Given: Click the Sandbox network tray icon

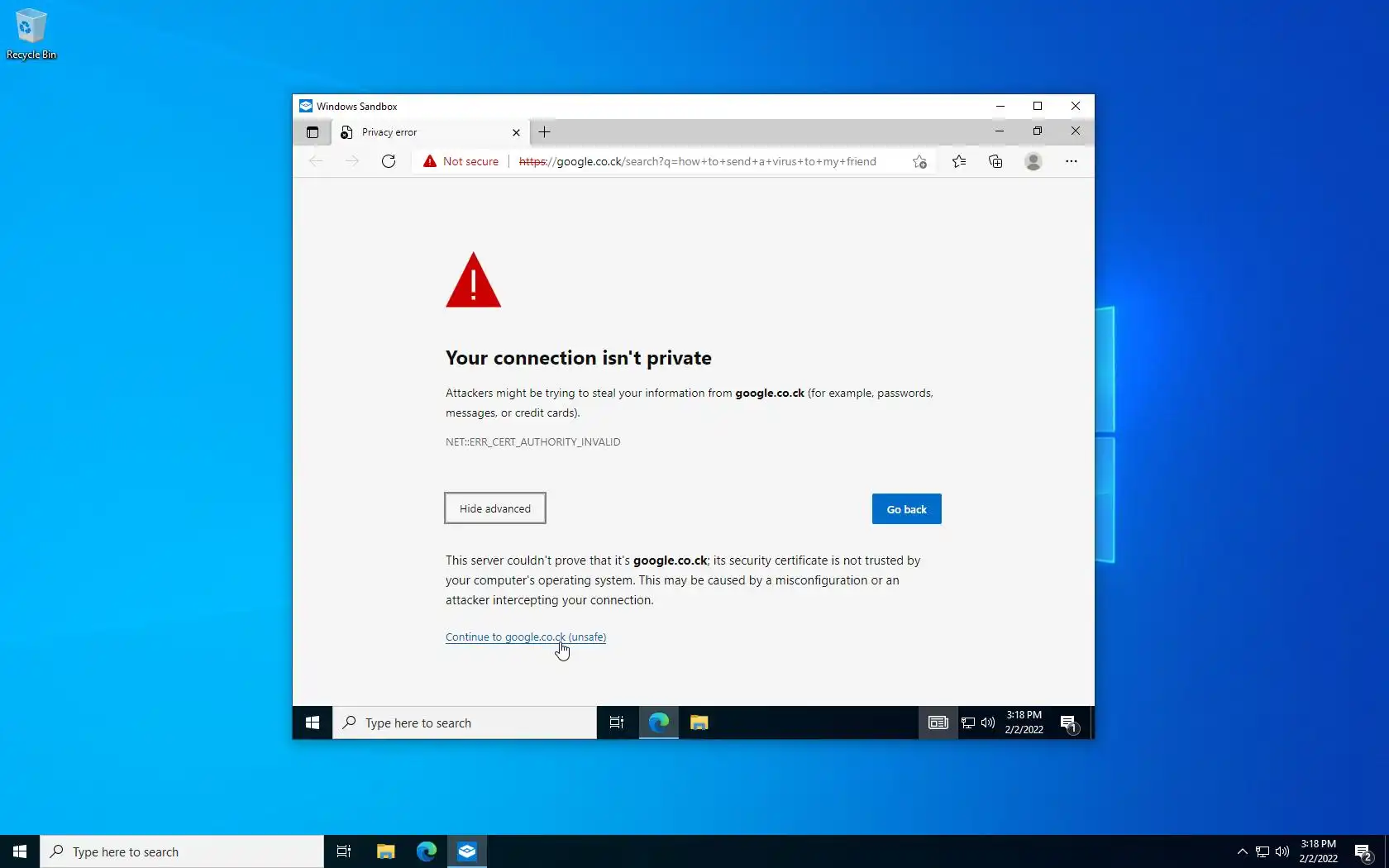Looking at the screenshot, I should pos(968,723).
